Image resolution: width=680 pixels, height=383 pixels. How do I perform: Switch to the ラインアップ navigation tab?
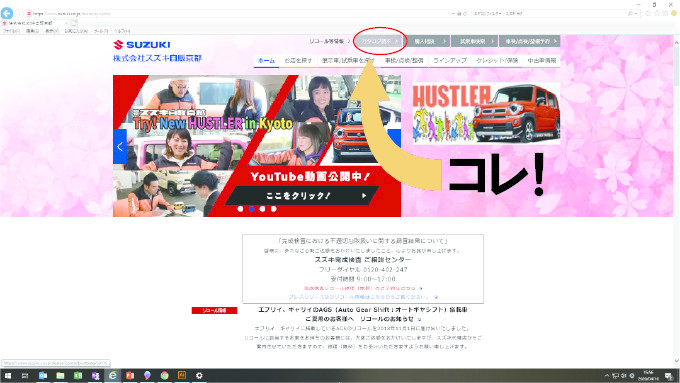click(x=450, y=60)
